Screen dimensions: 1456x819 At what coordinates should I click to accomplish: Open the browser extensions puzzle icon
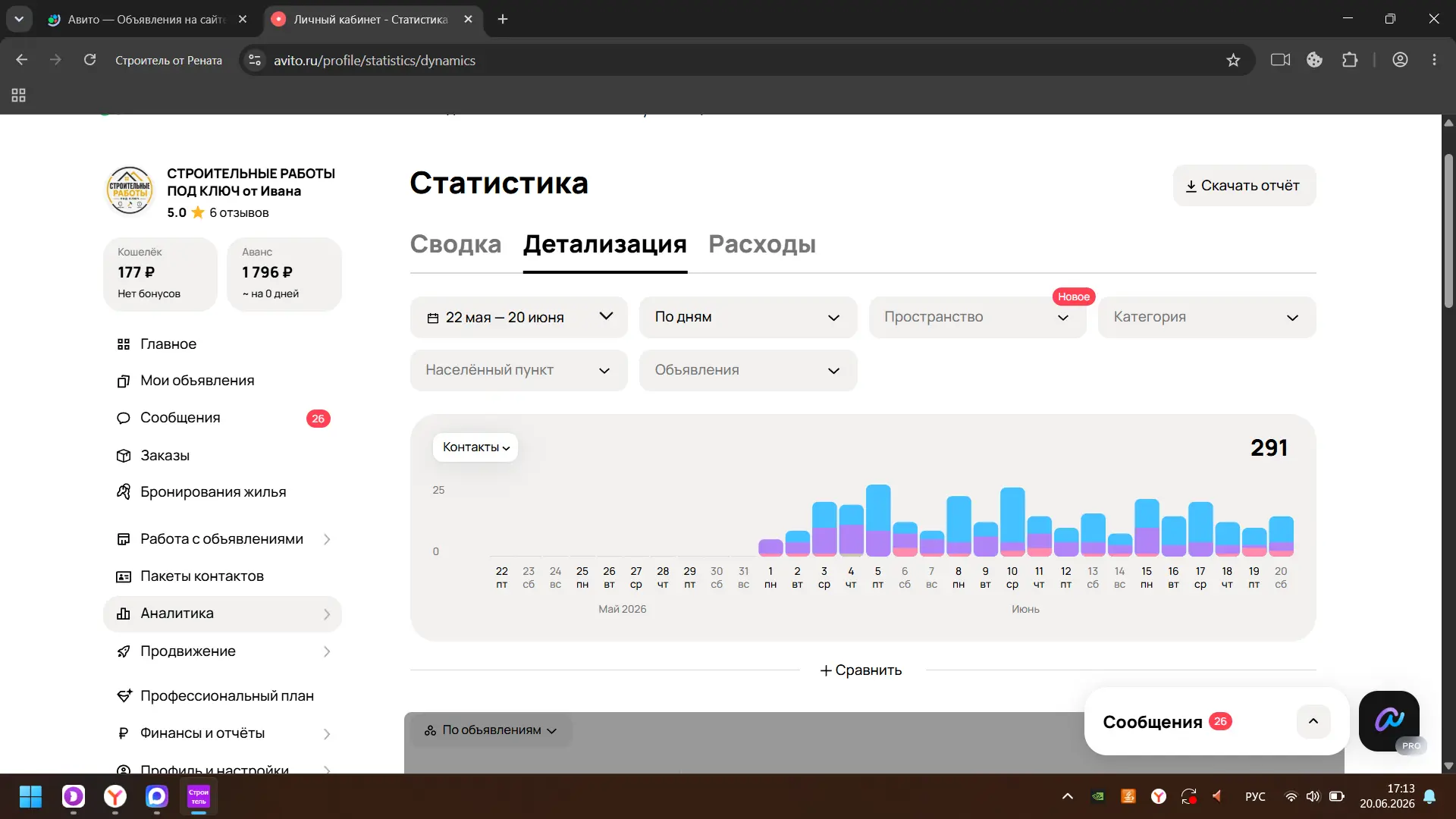pyautogui.click(x=1350, y=60)
